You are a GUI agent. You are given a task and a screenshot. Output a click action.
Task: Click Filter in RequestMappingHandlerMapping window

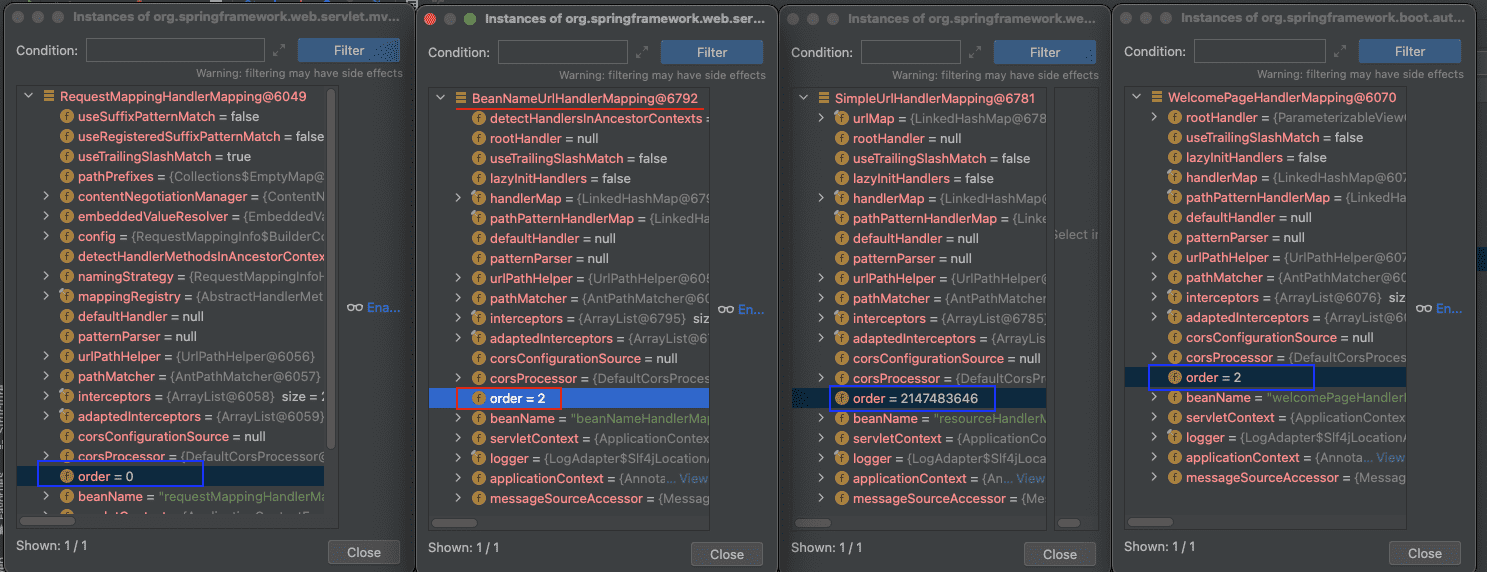pyautogui.click(x=349, y=50)
